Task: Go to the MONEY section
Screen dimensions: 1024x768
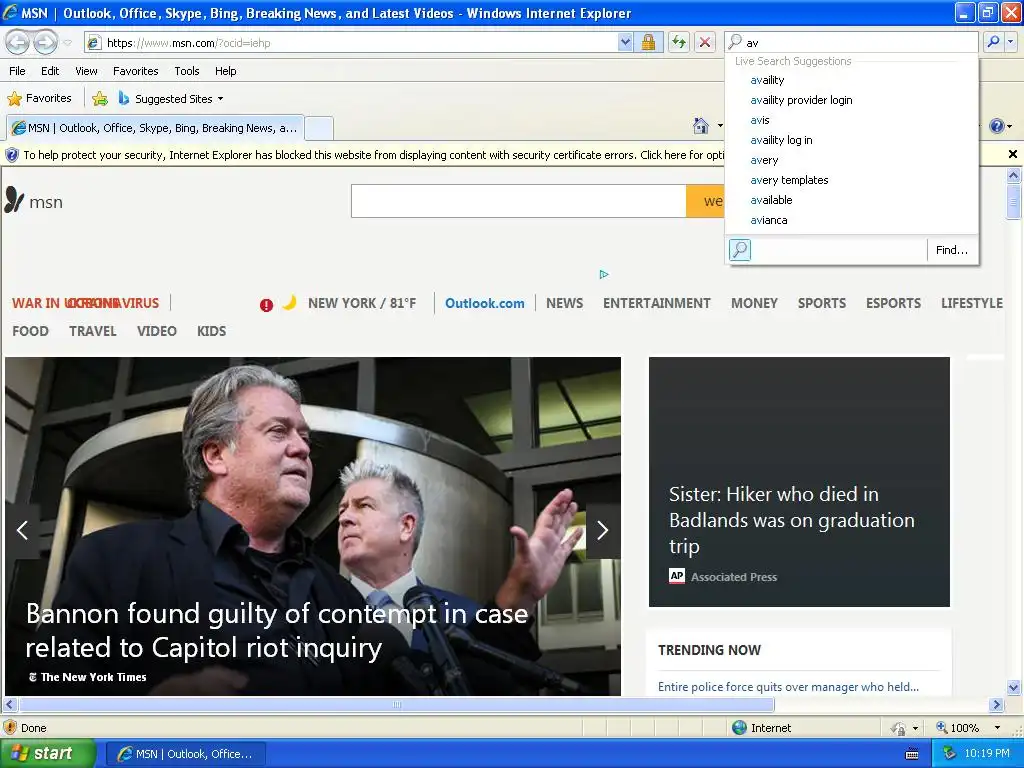Action: pos(754,303)
